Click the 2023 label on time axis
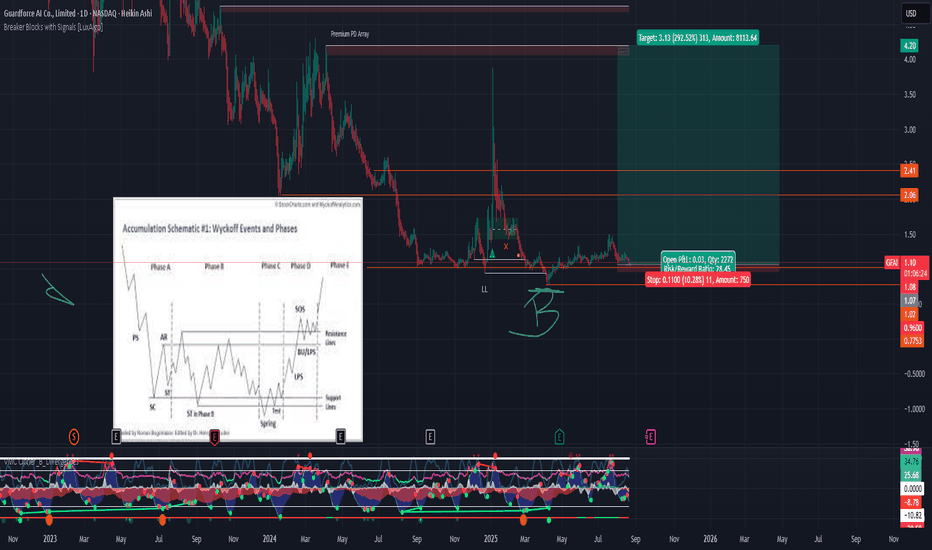Viewport: 932px width, 550px height. tap(50, 539)
